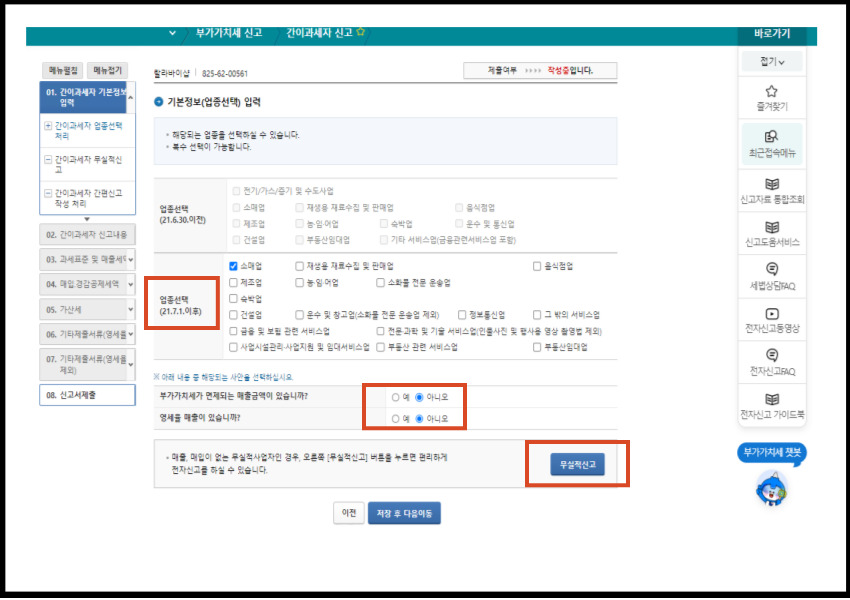Click the 무실적신고 button
Screen dimensions: 850x600
[x=578, y=464]
